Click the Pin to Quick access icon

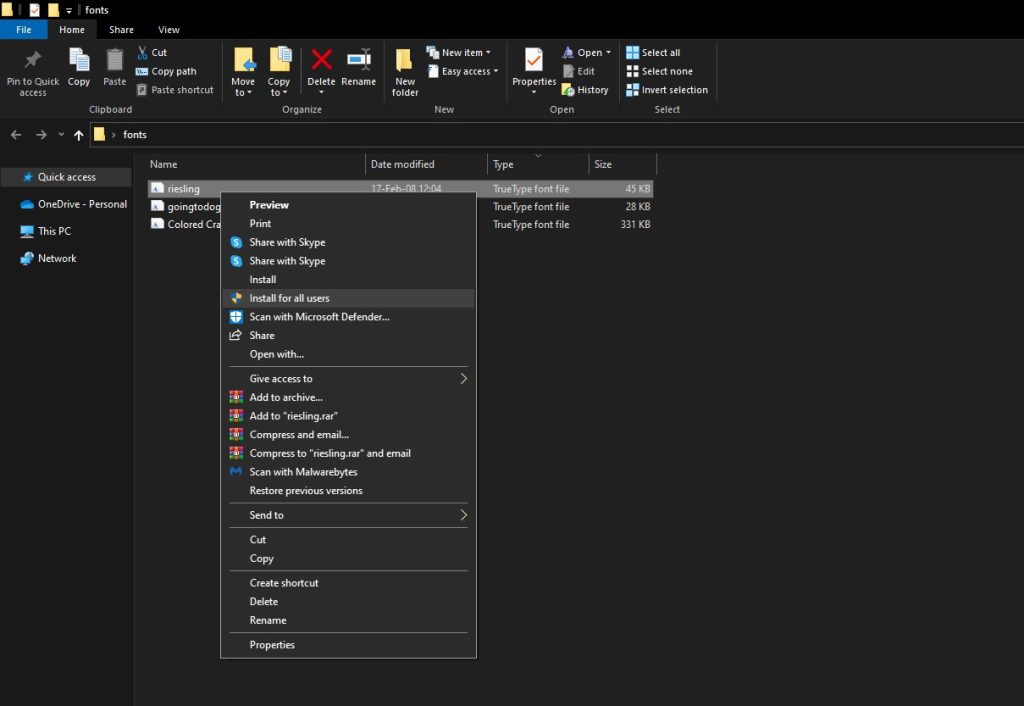click(x=32, y=61)
